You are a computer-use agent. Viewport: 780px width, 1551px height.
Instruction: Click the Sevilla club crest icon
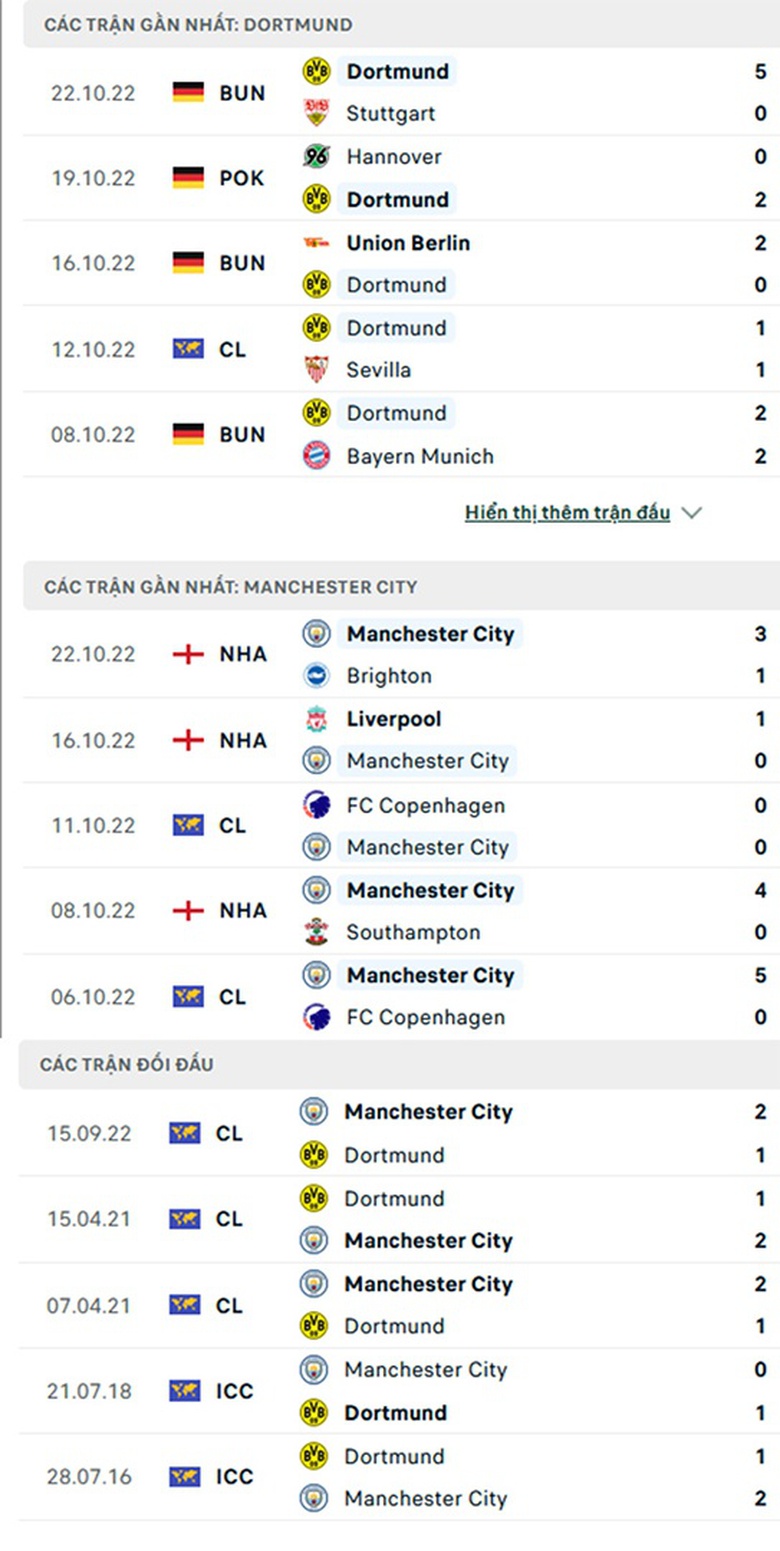click(x=316, y=370)
